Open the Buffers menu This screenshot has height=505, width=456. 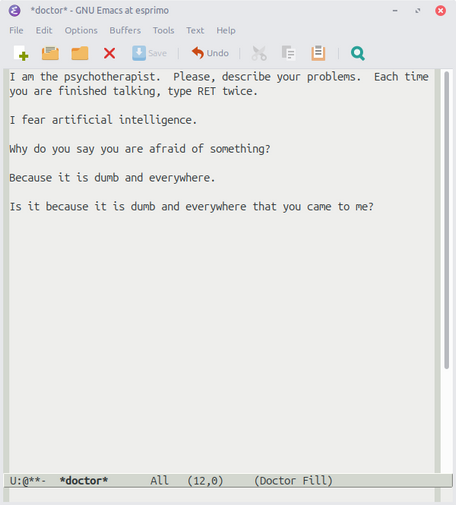coord(125,30)
